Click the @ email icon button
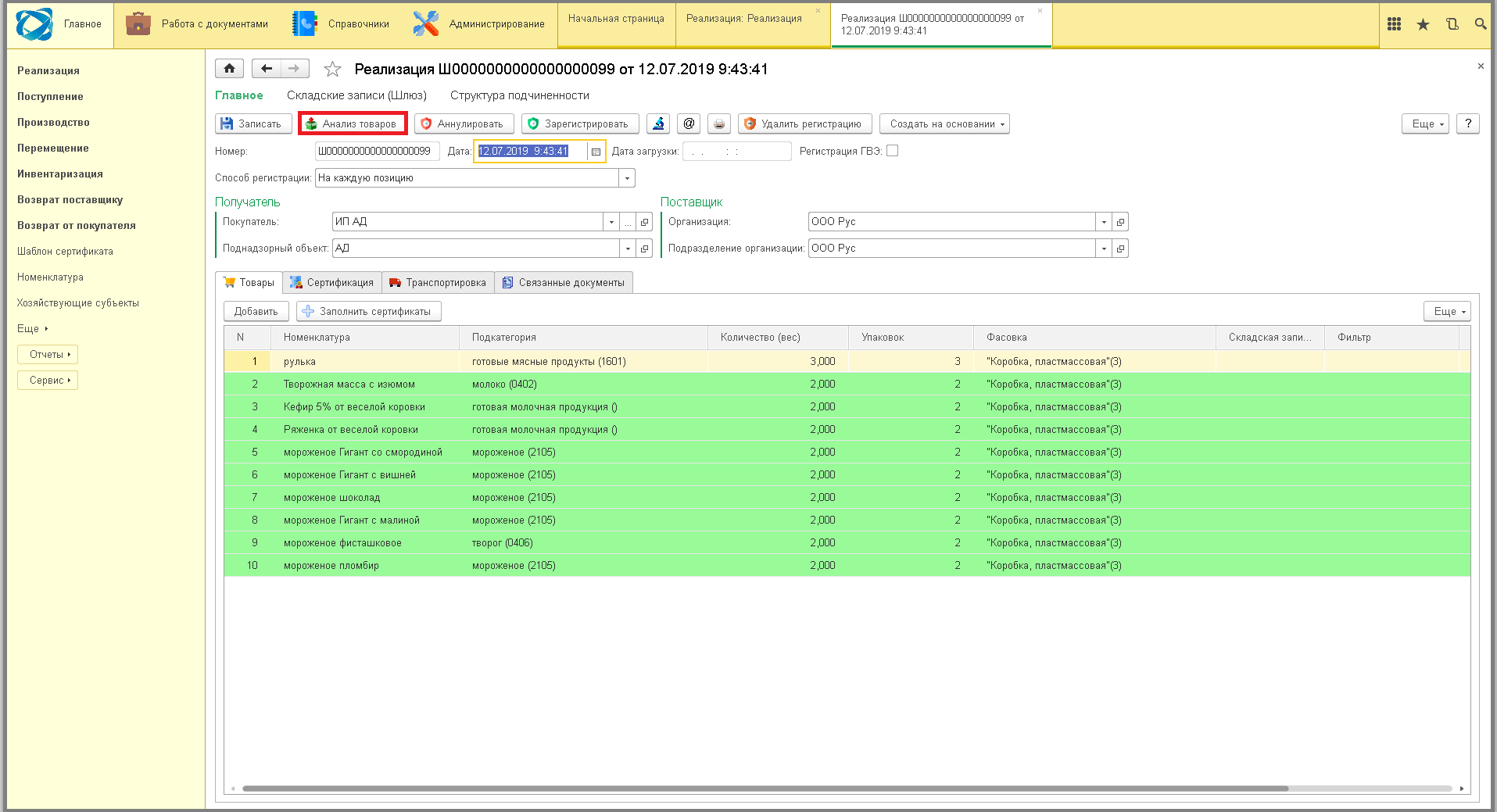 [689, 123]
